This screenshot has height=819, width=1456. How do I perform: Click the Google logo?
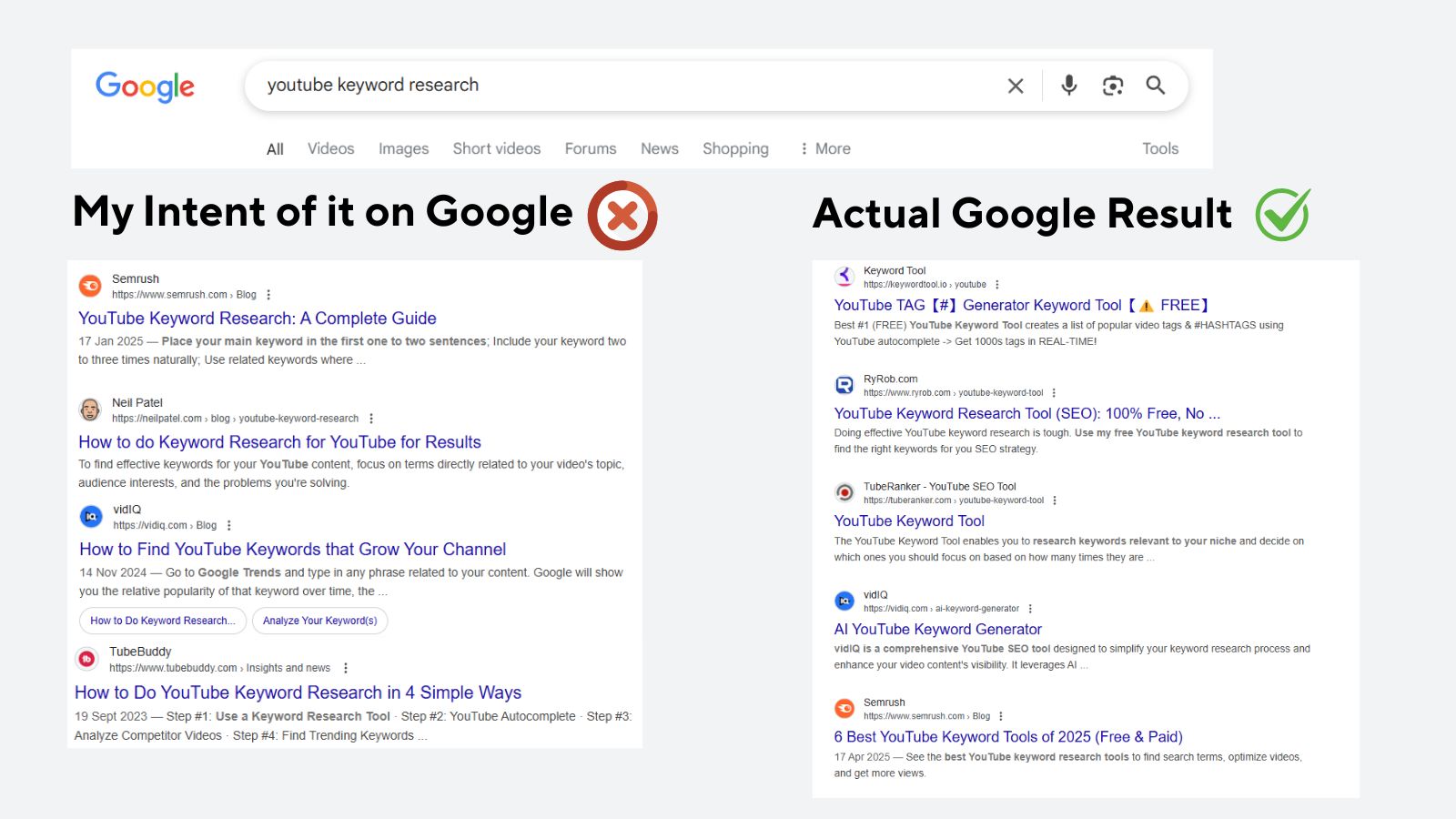146,86
